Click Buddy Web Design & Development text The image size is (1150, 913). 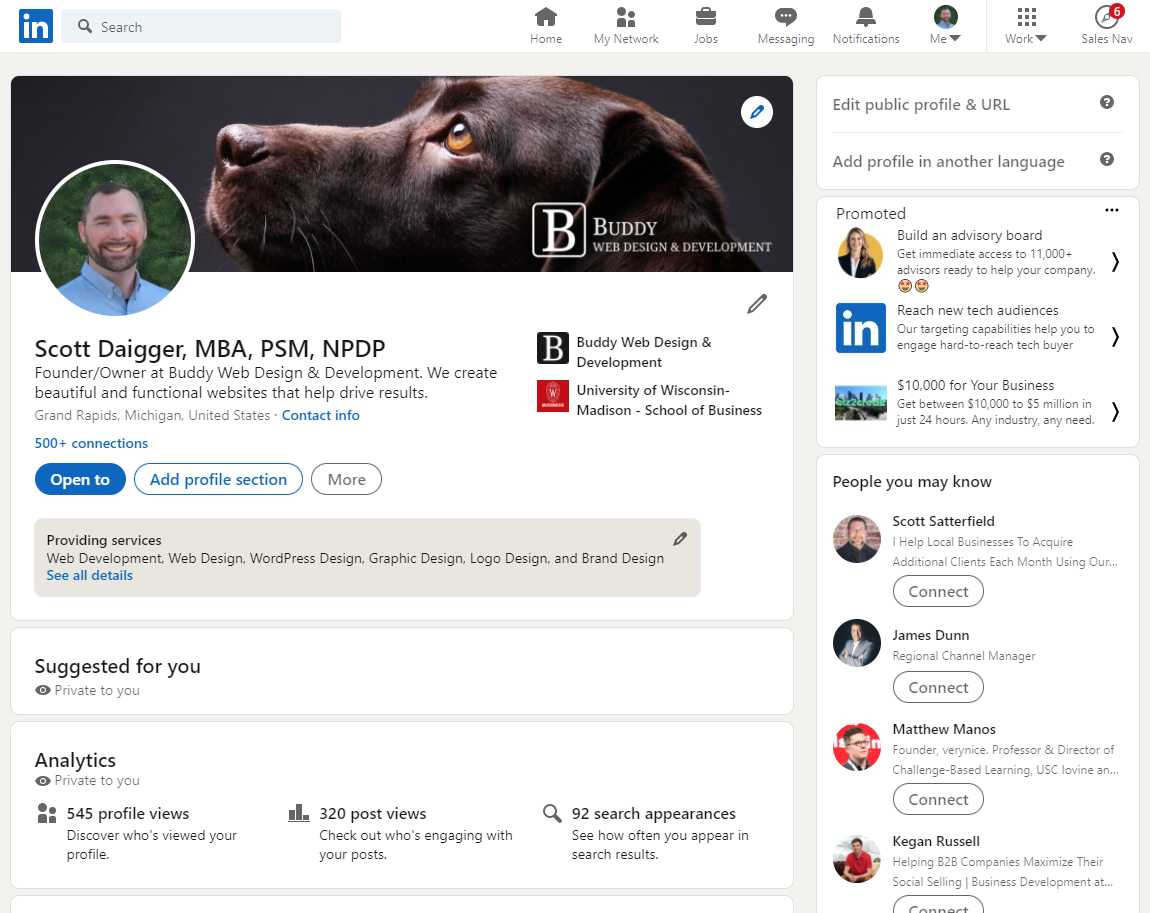coord(644,352)
